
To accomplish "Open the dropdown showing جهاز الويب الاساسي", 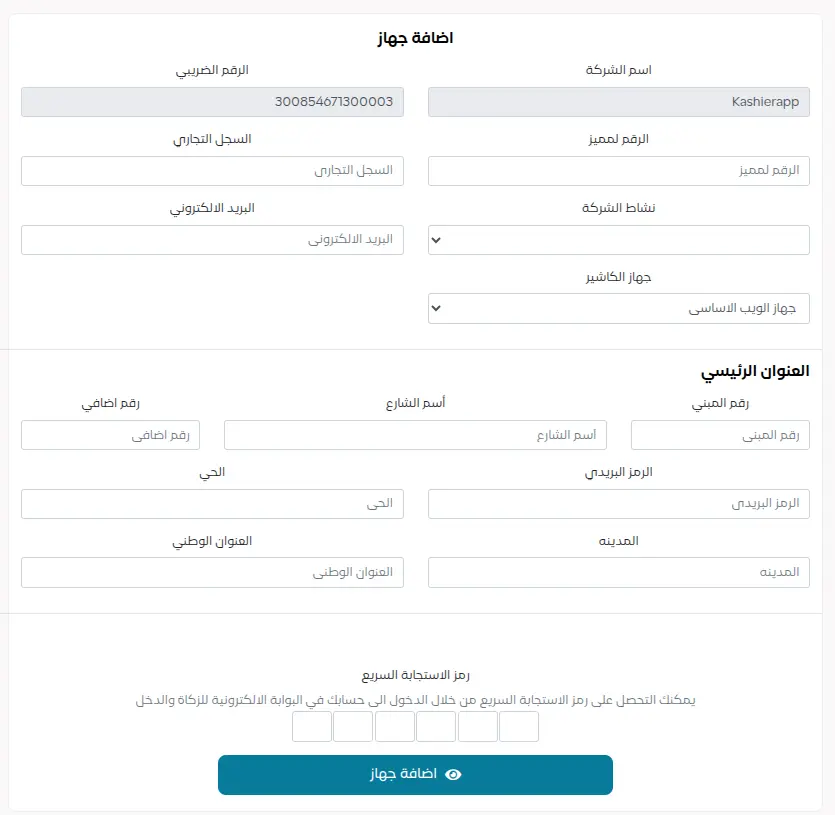I will point(618,308).
